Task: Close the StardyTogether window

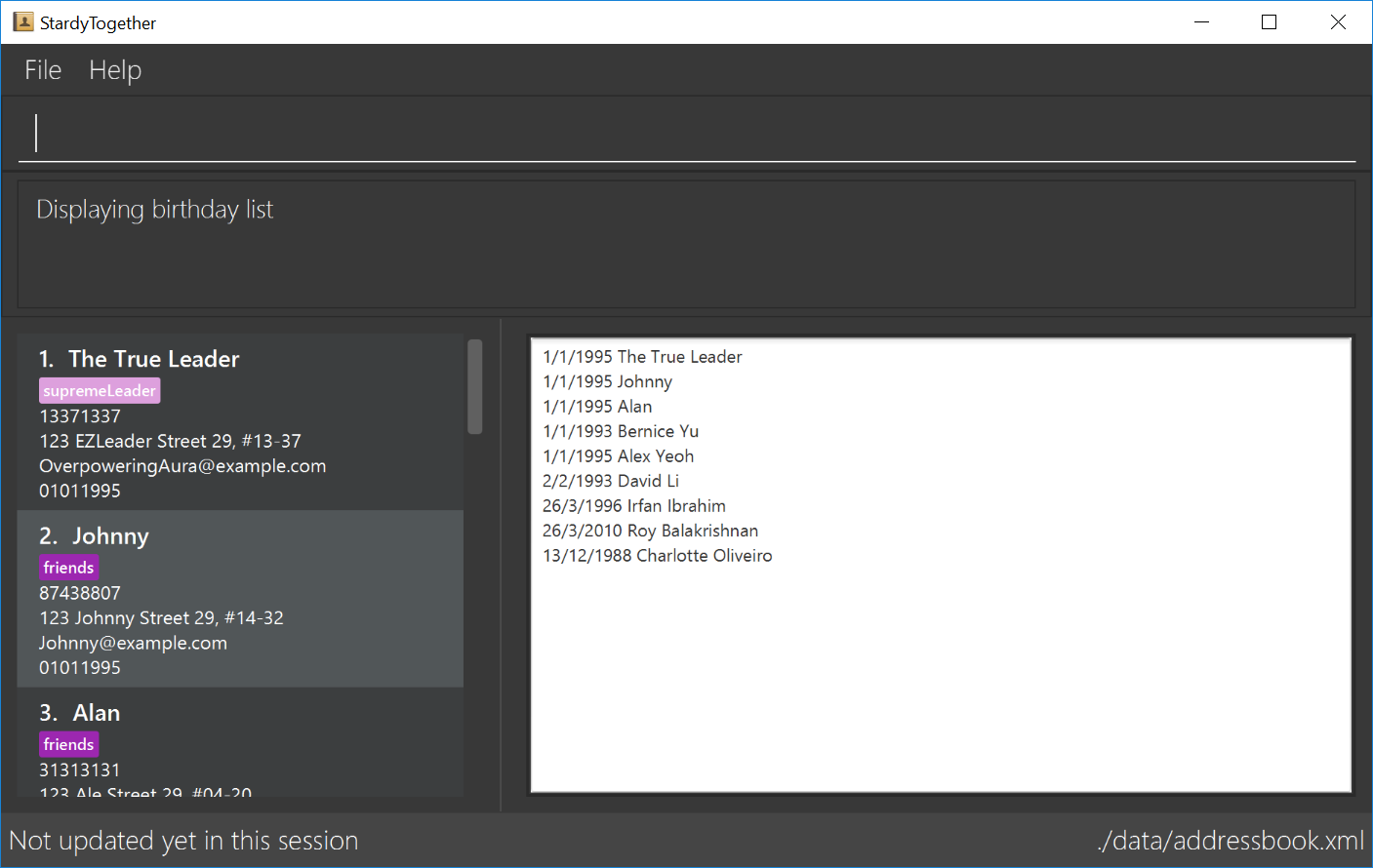Action: 1338,21
